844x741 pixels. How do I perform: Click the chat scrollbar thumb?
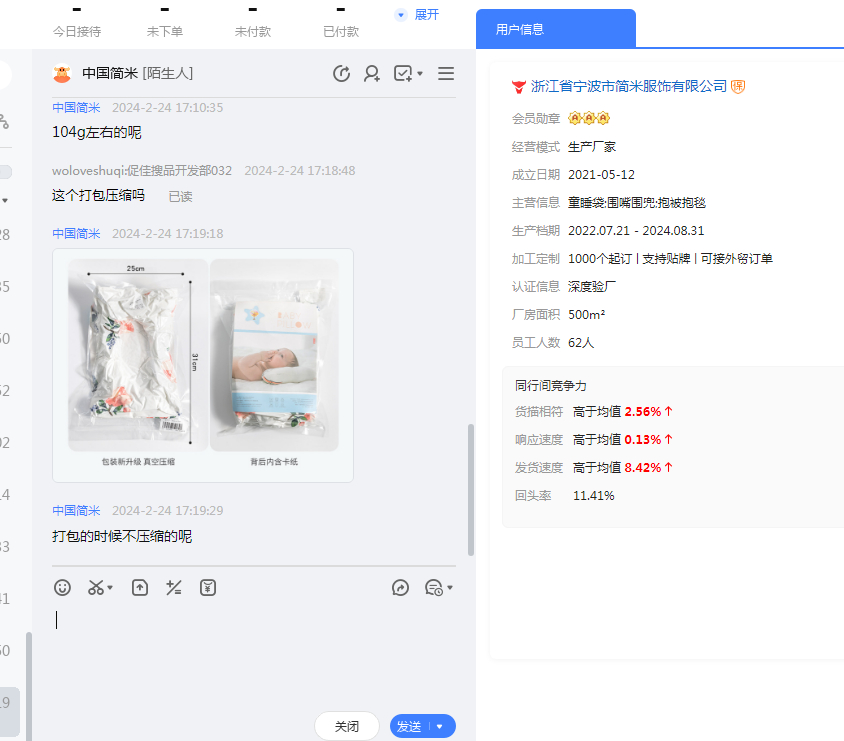(471, 490)
